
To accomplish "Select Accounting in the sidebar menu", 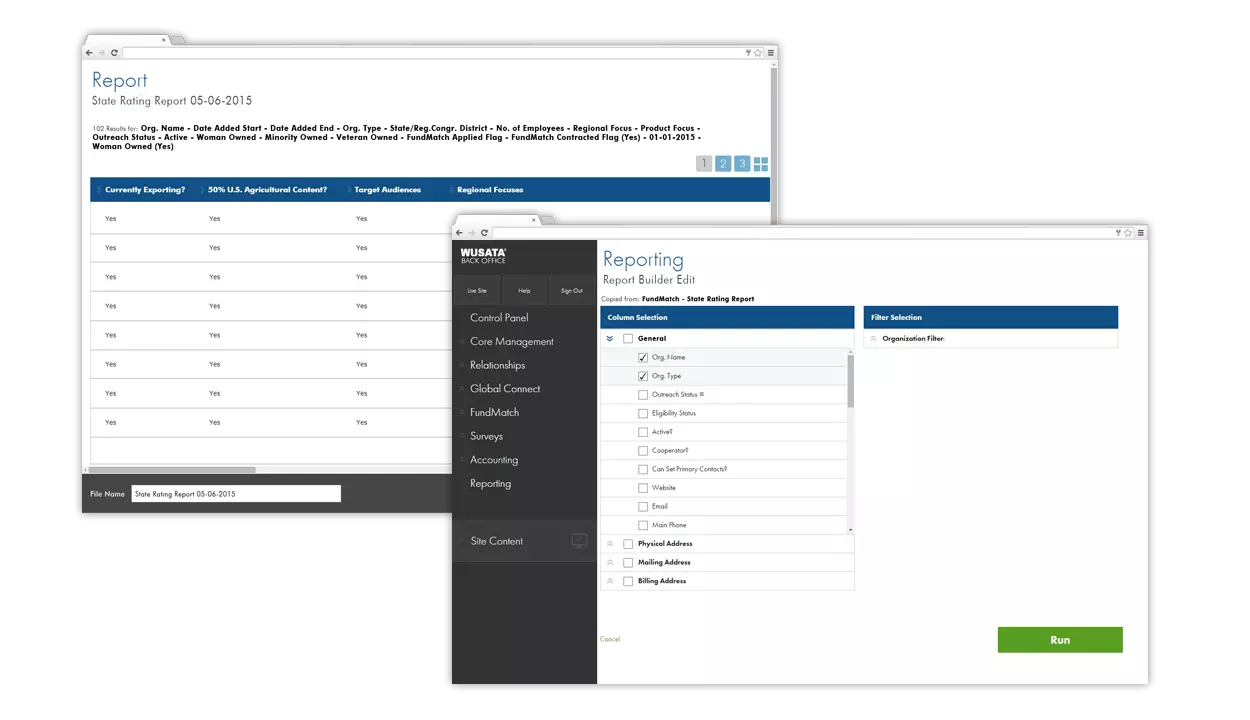I will (494, 460).
